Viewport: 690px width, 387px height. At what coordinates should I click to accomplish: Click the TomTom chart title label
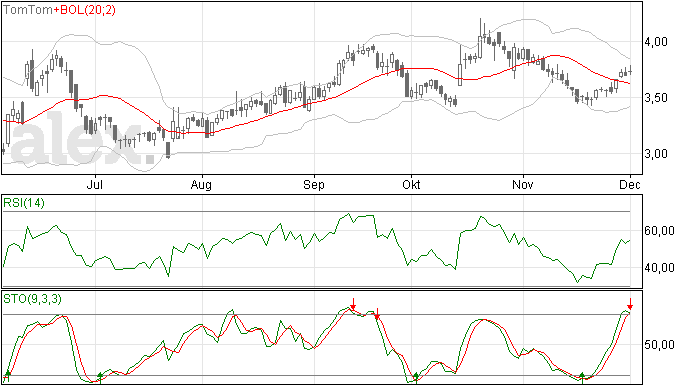28,10
